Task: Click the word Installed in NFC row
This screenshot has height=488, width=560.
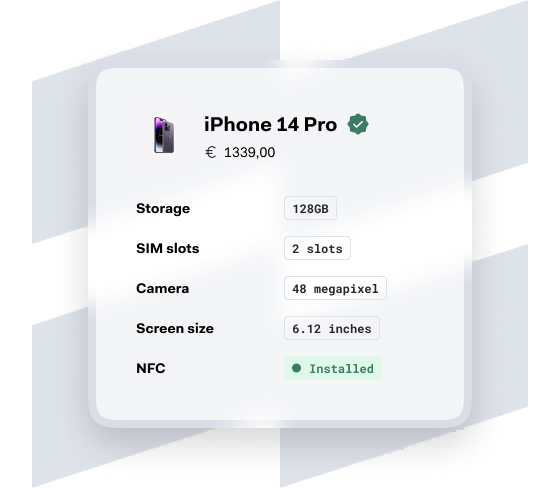Action: (341, 369)
